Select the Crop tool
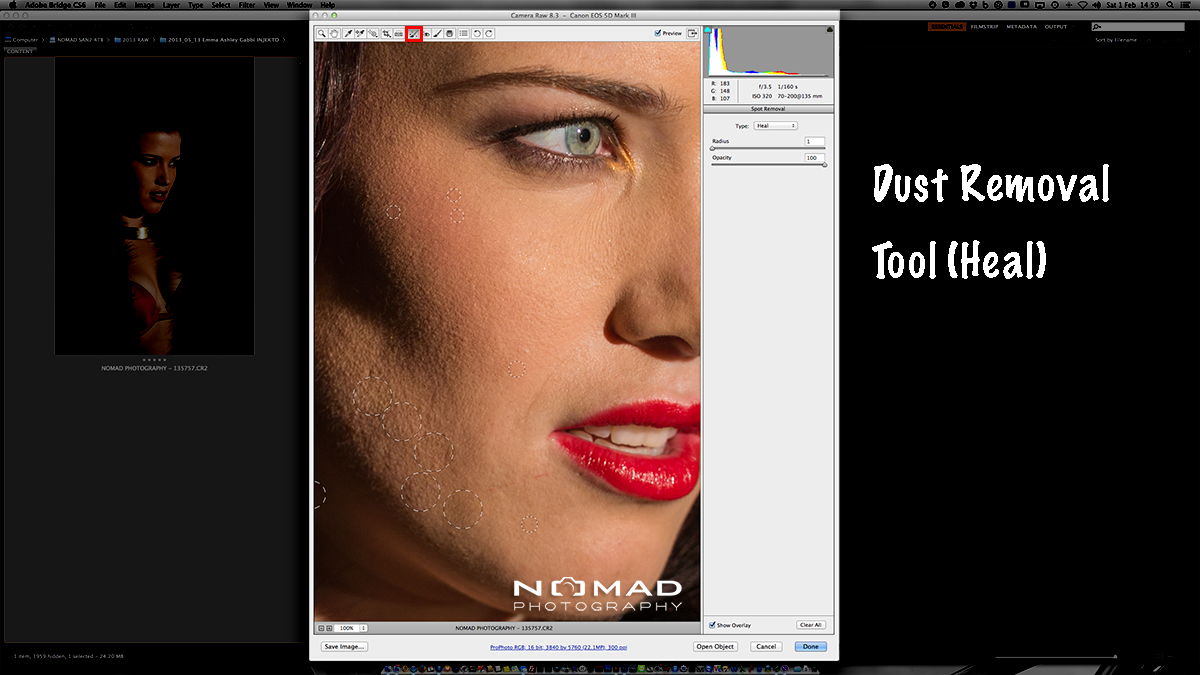The image size is (1200, 675). click(386, 34)
